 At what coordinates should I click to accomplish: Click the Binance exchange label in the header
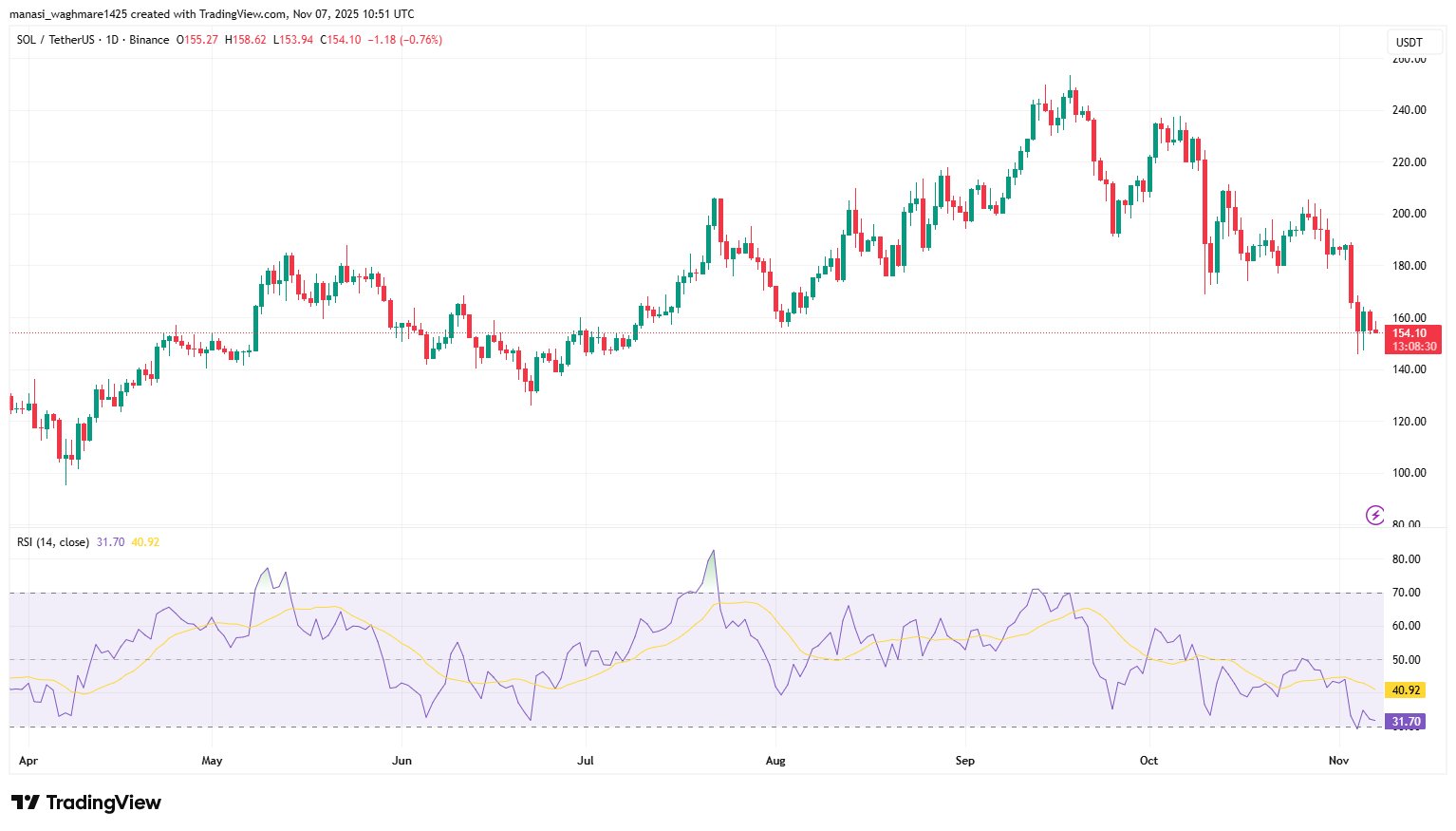(149, 40)
